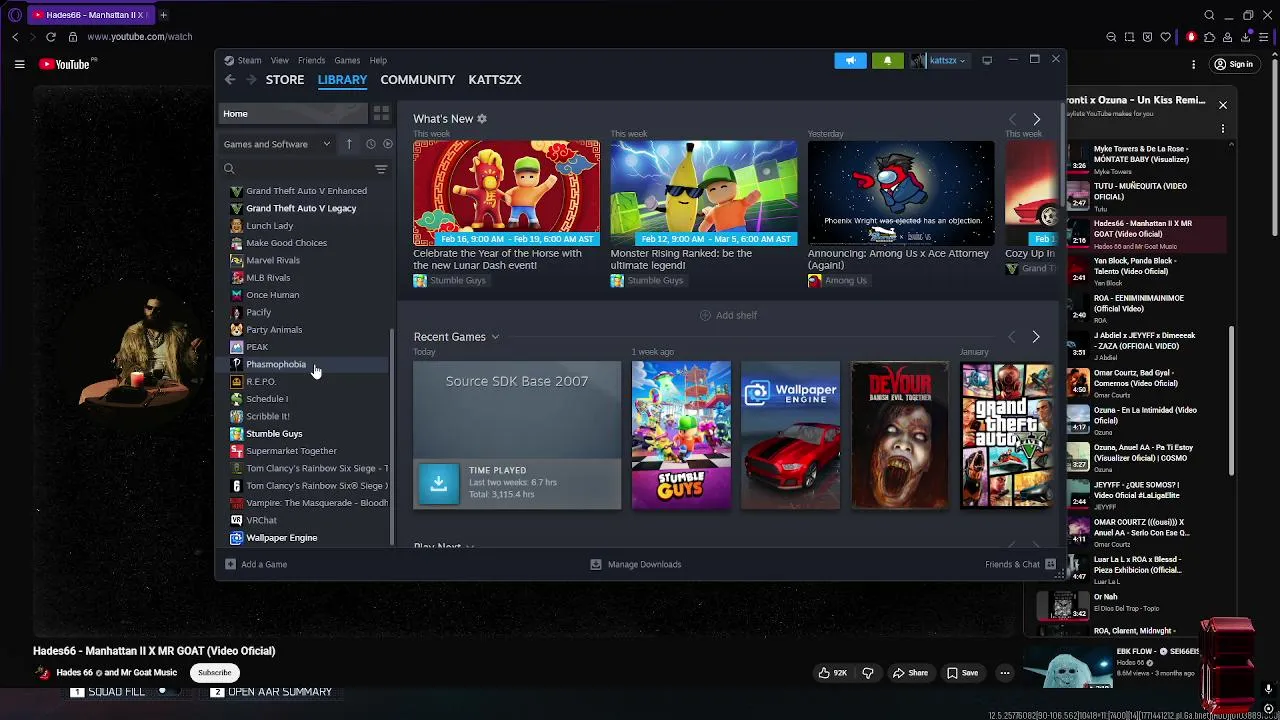Expand Games and Software filter dropdown
Viewport: 1280px width, 720px height.
pos(277,144)
